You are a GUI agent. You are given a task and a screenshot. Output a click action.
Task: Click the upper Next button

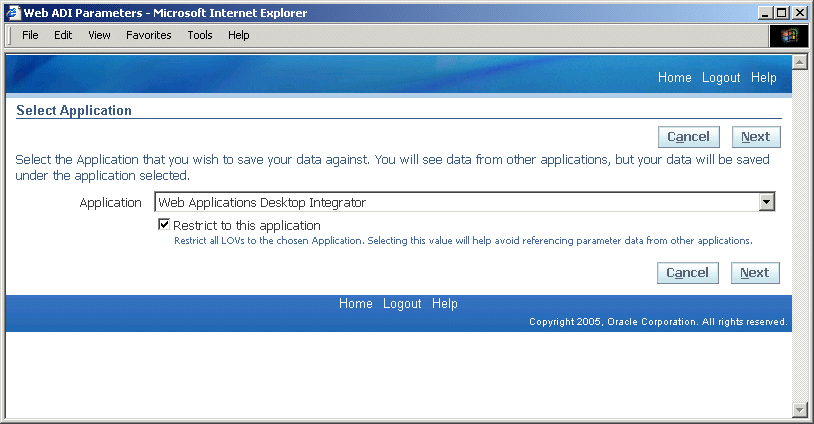pos(756,137)
